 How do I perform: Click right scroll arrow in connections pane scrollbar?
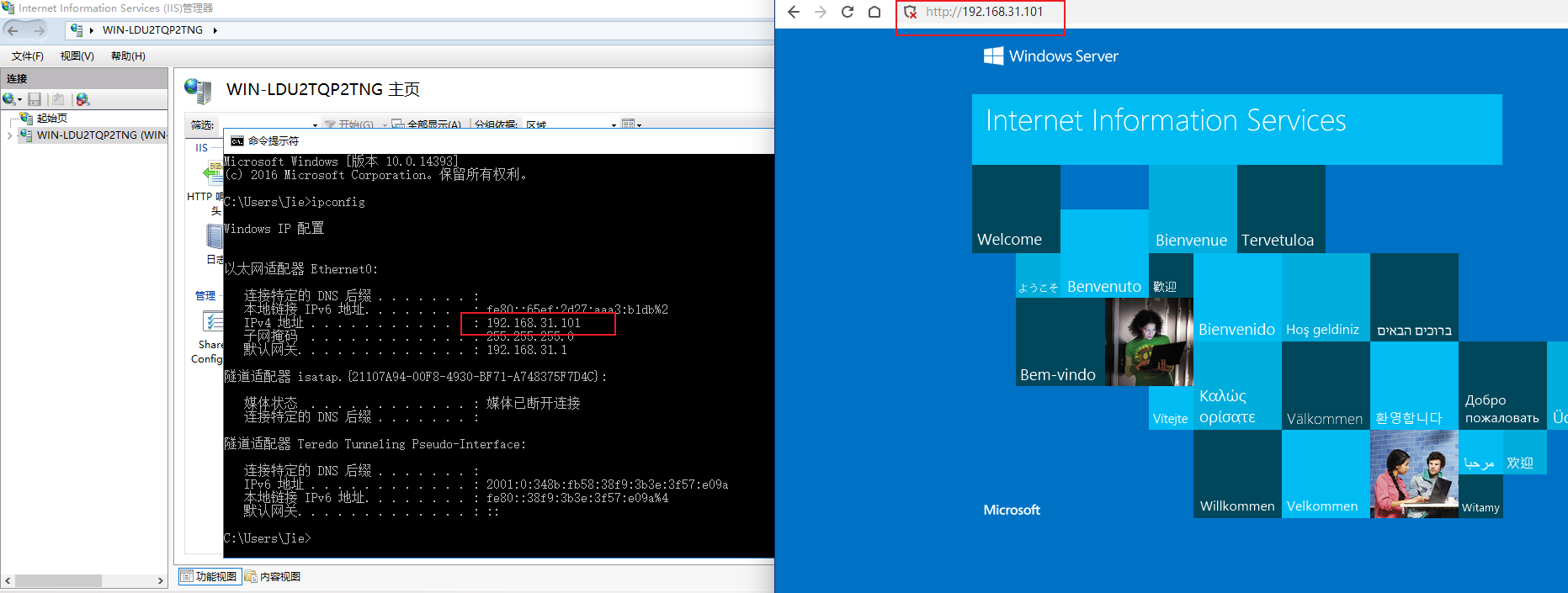click(161, 581)
